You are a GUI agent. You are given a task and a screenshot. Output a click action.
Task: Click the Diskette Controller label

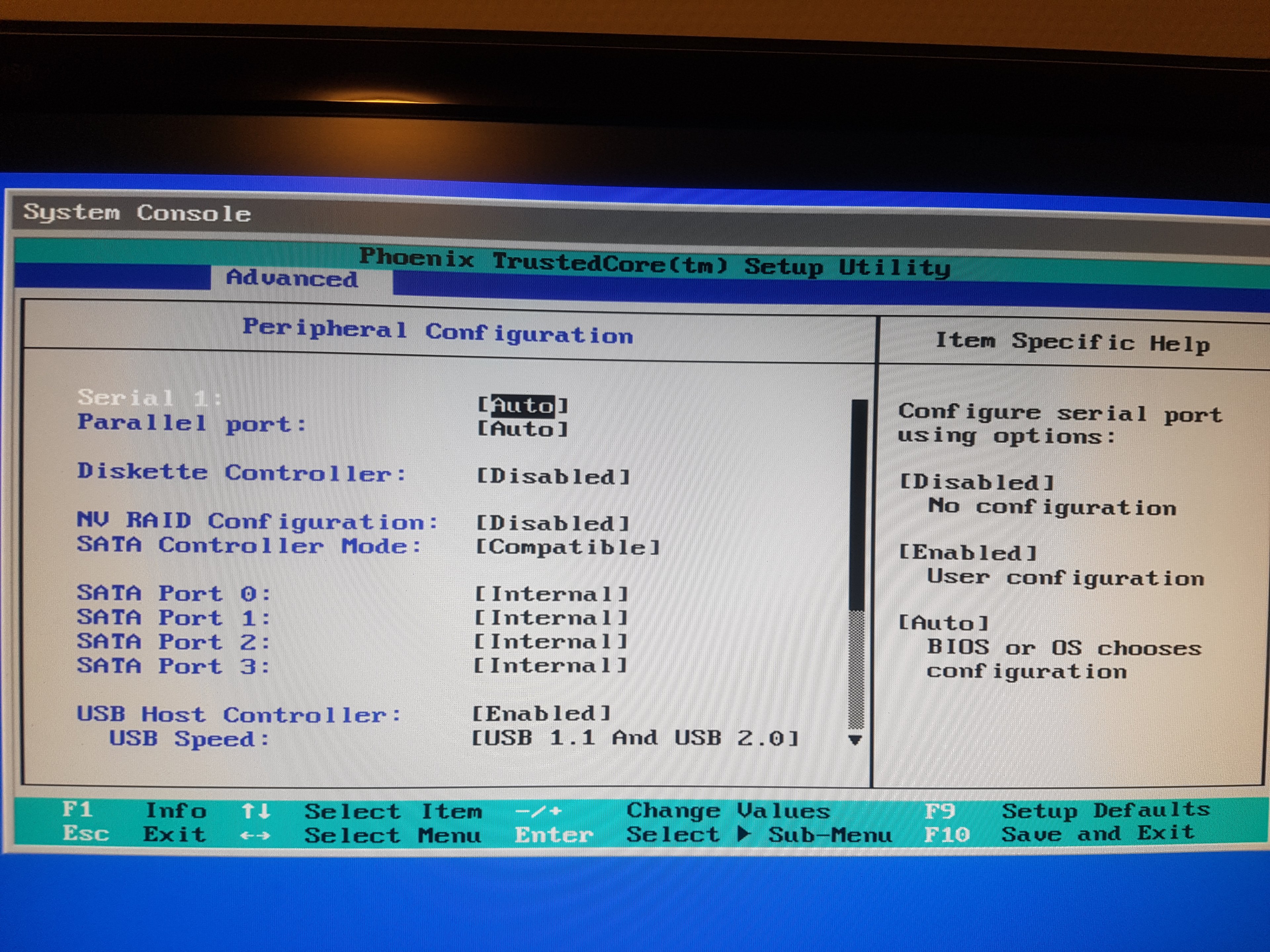[x=242, y=472]
